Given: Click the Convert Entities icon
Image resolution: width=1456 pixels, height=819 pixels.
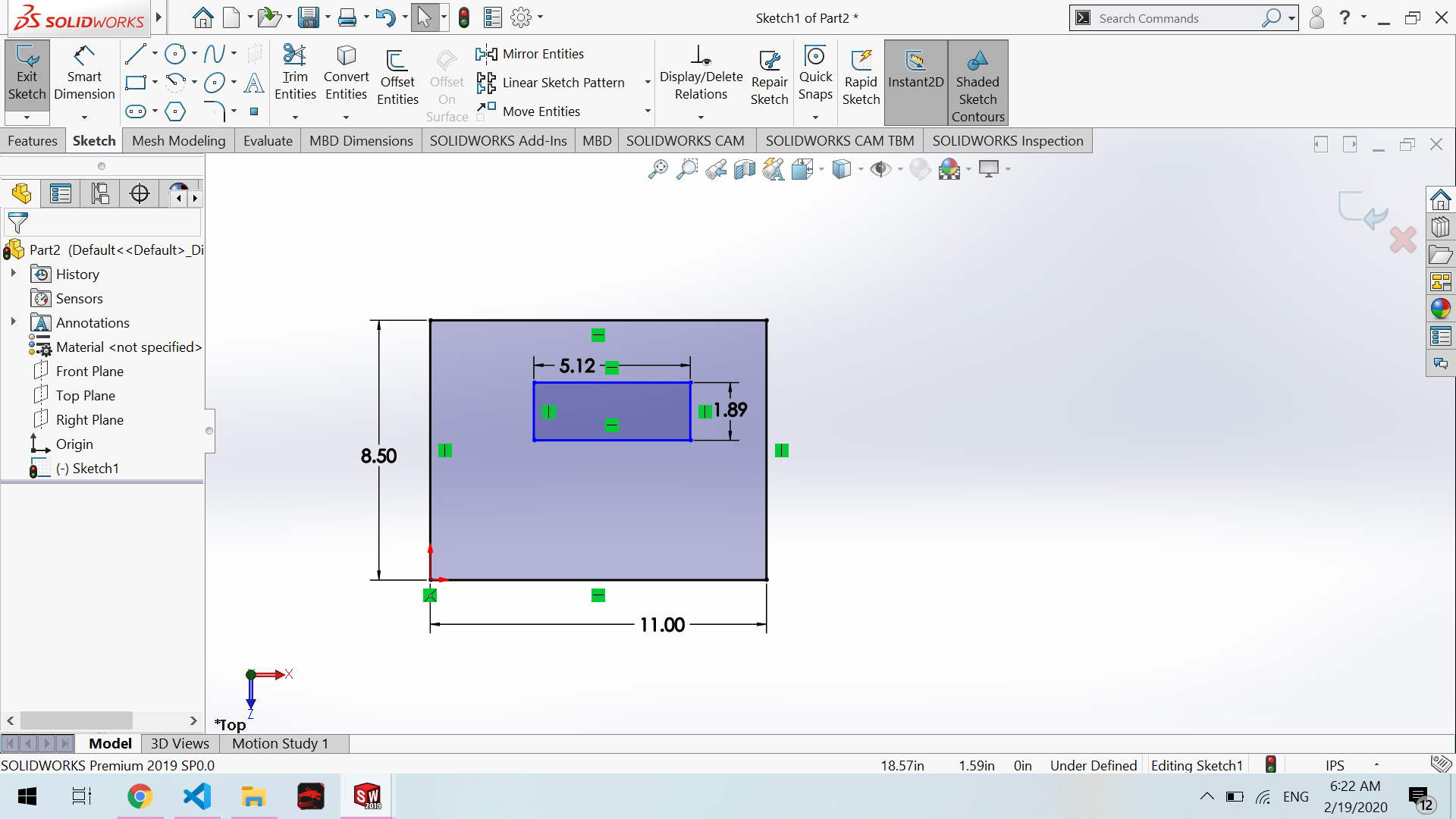Looking at the screenshot, I should pos(346,74).
